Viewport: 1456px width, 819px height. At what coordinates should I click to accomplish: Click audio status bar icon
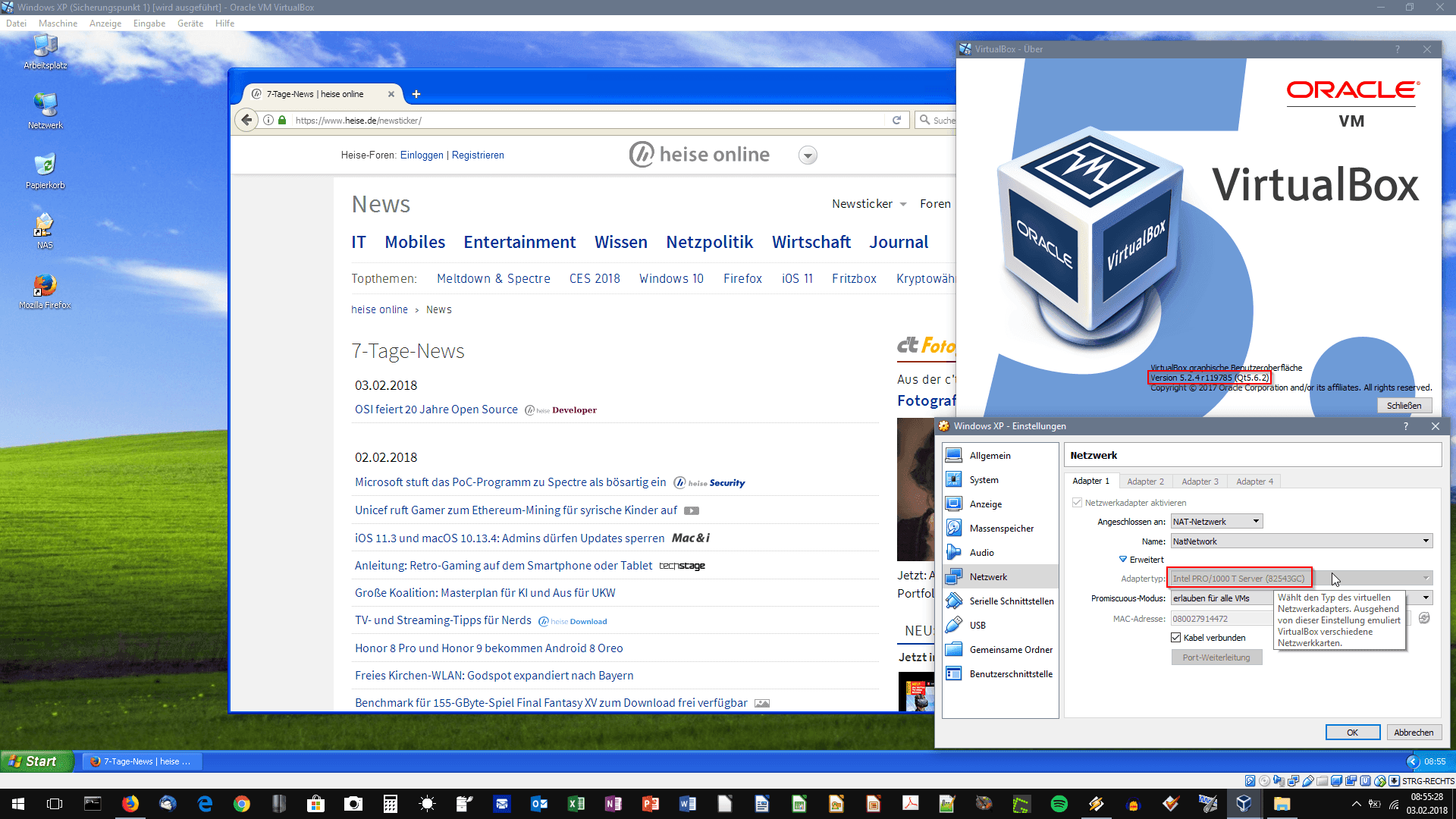point(1279,781)
